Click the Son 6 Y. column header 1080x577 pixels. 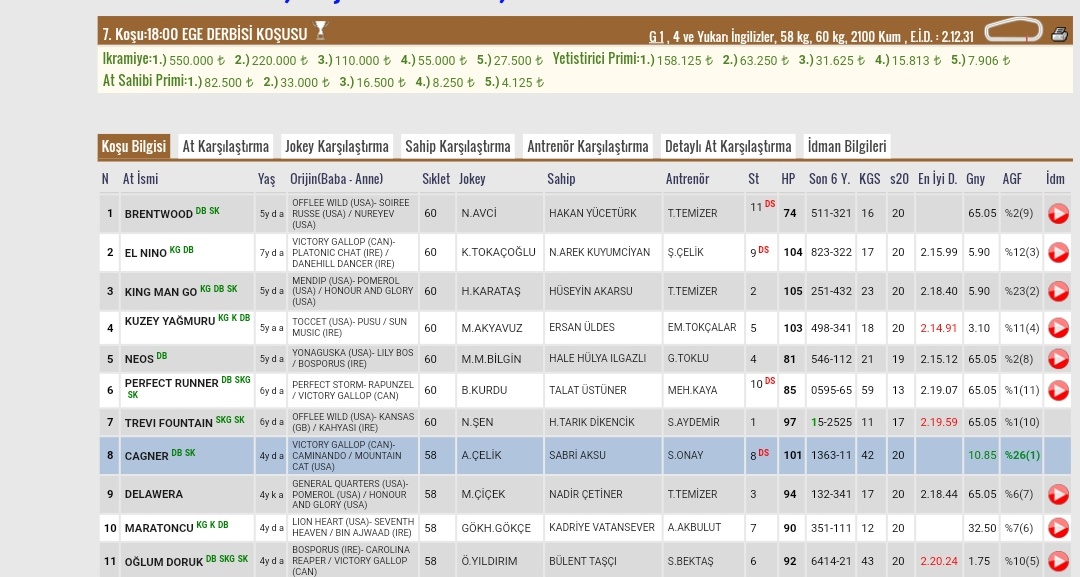[x=829, y=178]
